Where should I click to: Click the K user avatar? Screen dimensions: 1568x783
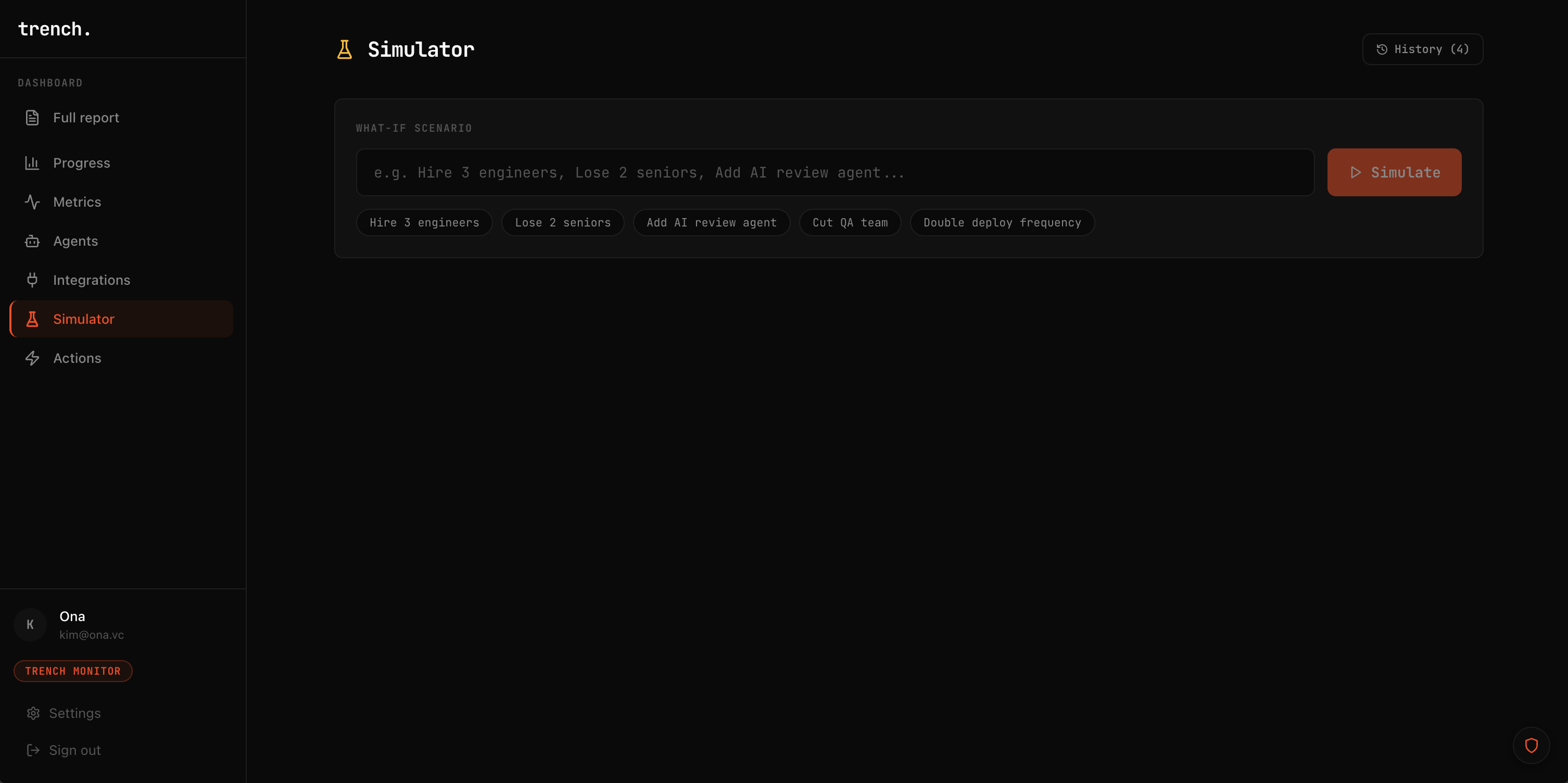click(30, 624)
